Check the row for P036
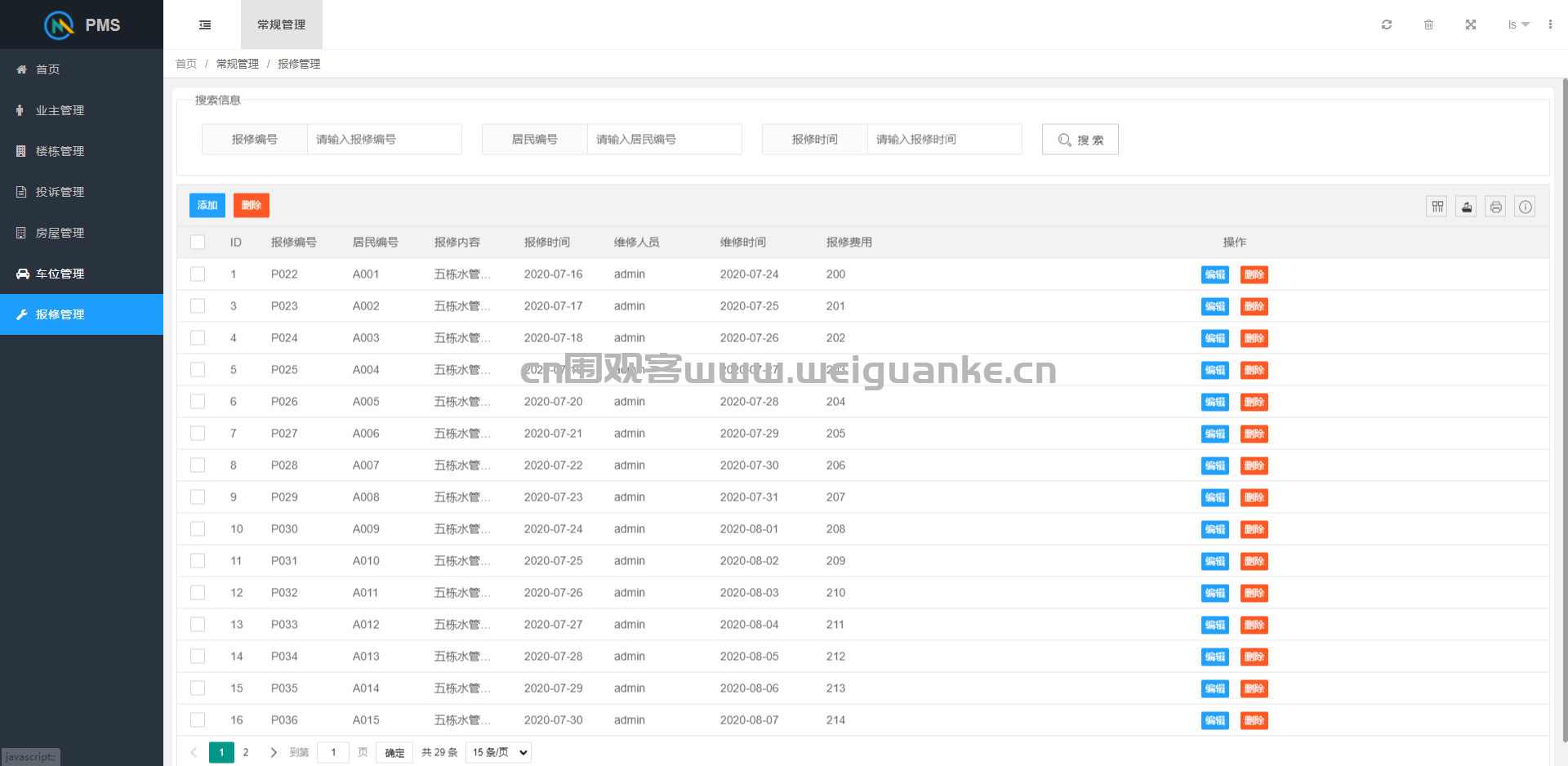This screenshot has width=1568, height=766. (198, 720)
